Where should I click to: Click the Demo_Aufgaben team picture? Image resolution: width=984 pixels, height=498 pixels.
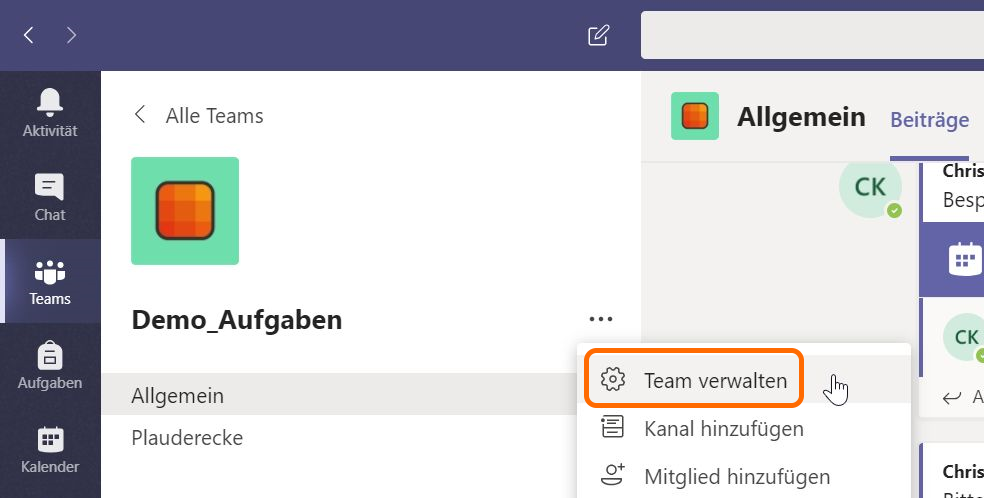pos(185,211)
